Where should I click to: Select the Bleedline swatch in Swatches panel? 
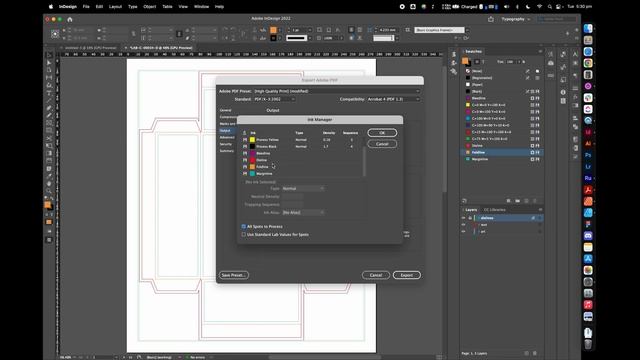click(502, 98)
